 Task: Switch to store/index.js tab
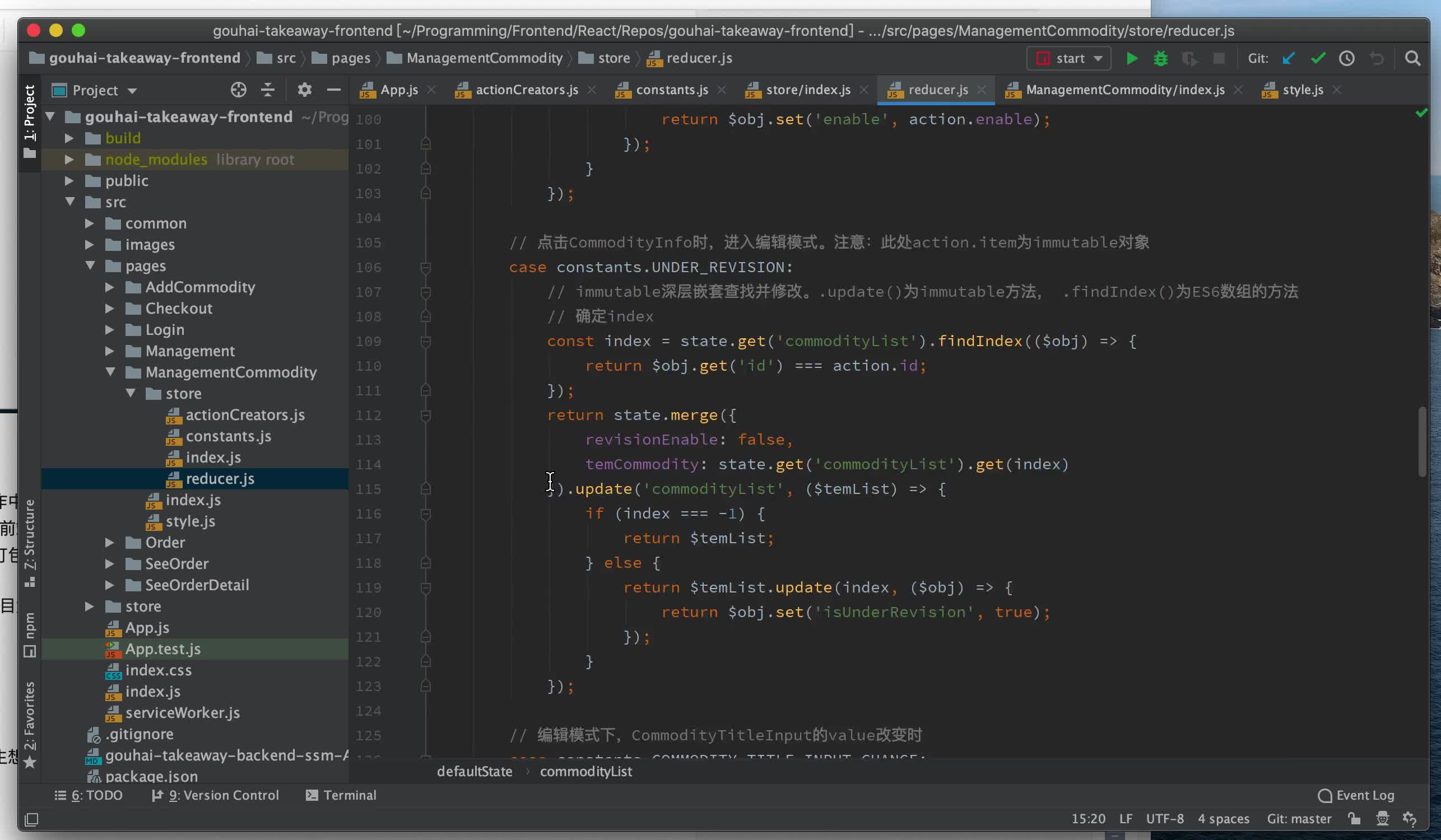[x=808, y=90]
